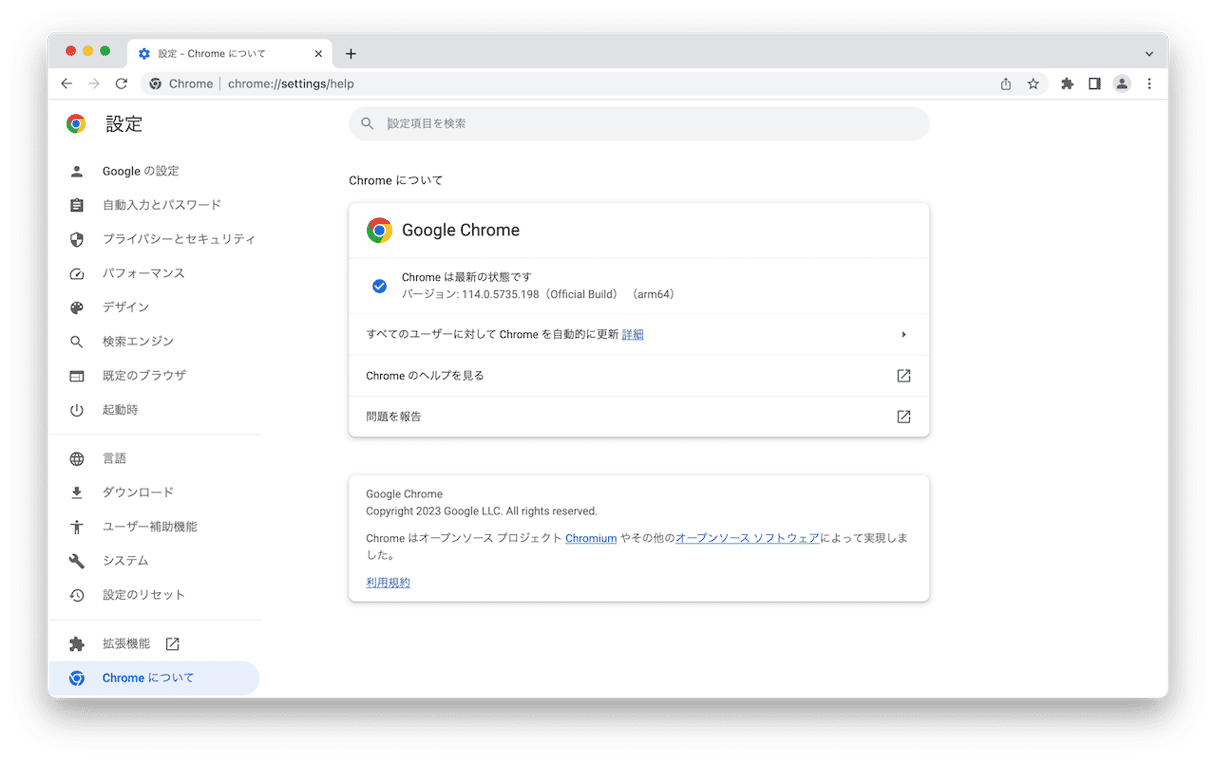Click the Chrome について page heading
1216x761 pixels.
(396, 180)
